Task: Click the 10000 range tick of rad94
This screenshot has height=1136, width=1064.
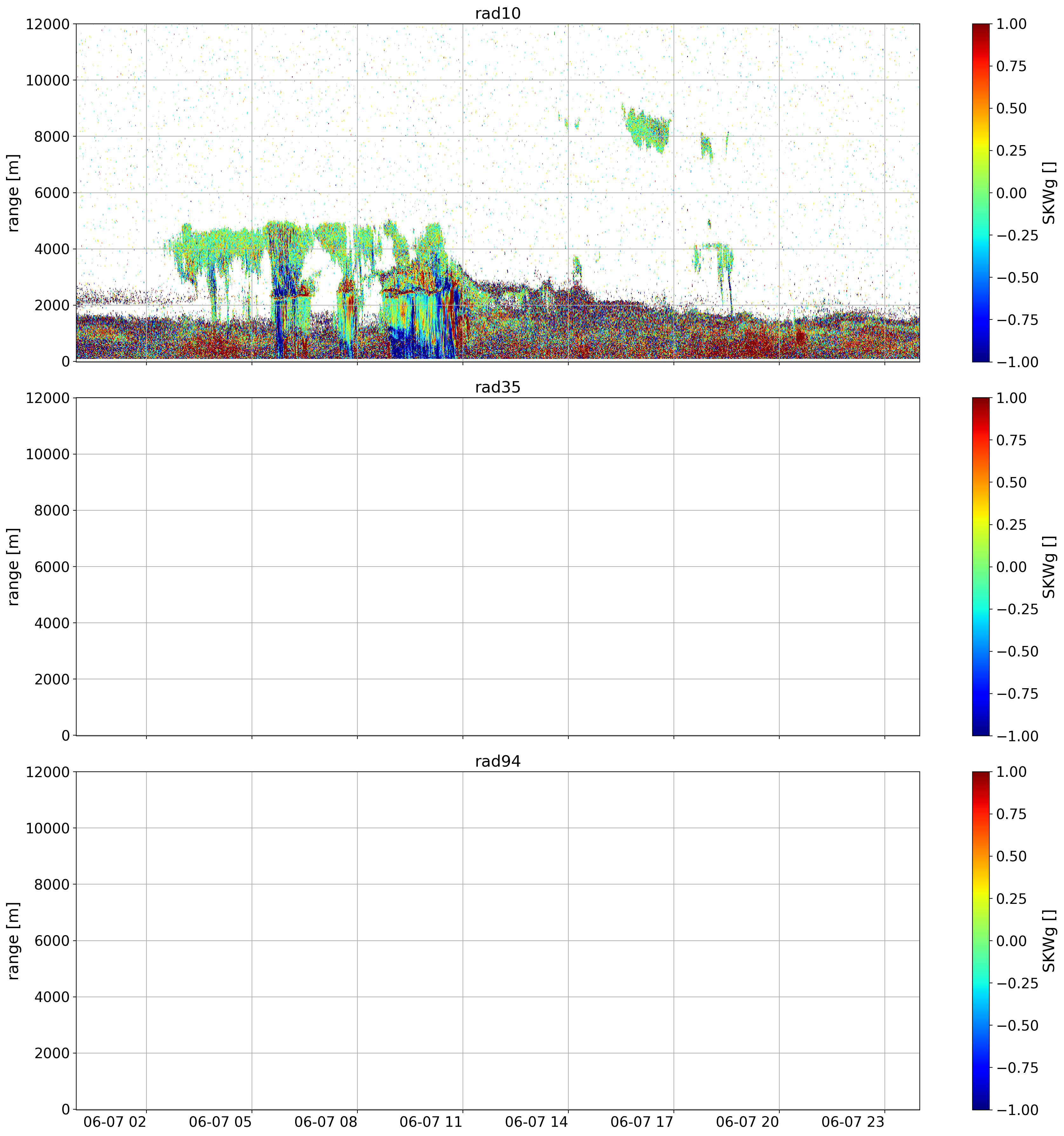Action: pos(48,829)
